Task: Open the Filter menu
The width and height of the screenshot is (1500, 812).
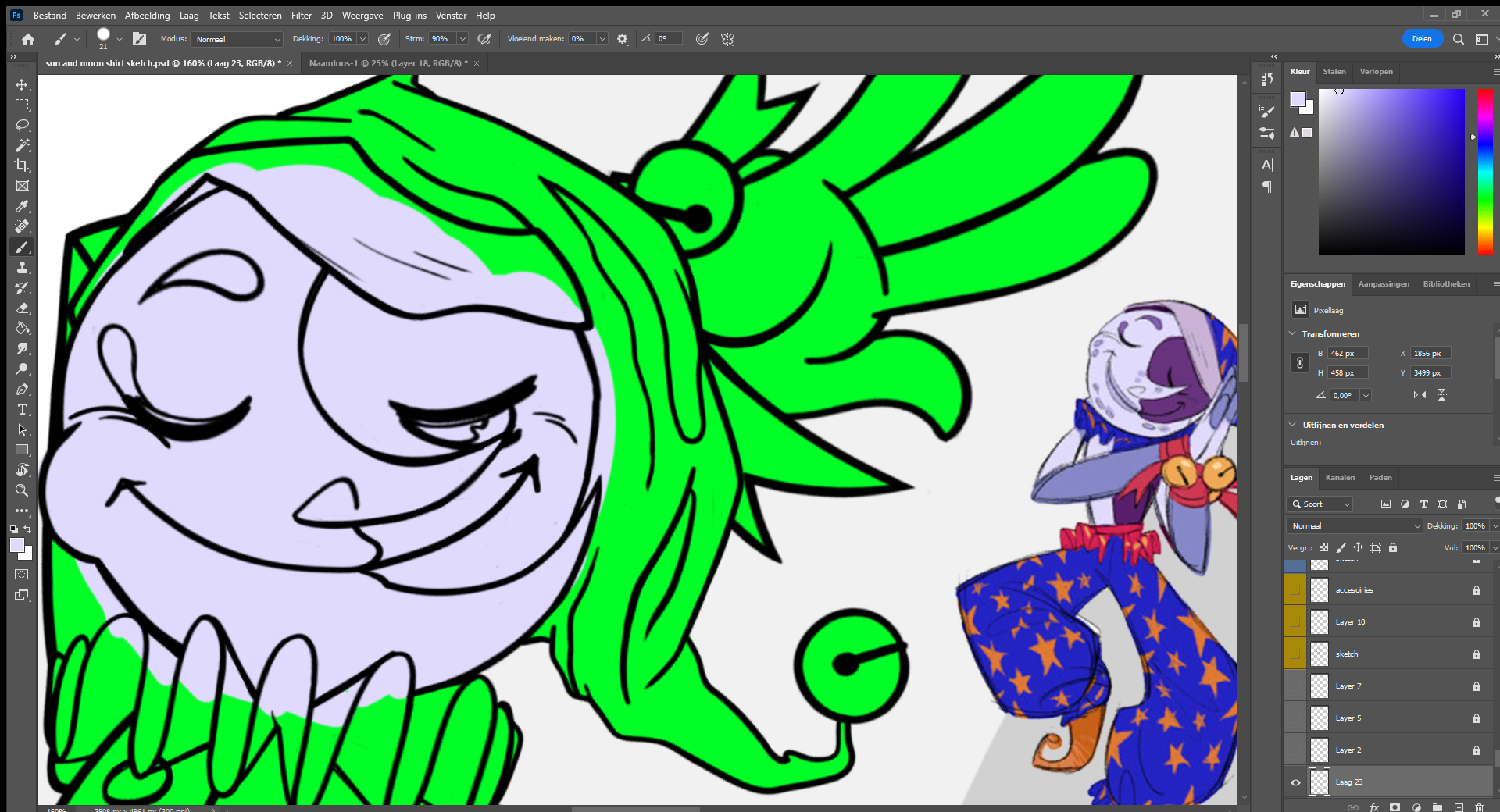Action: [x=302, y=16]
